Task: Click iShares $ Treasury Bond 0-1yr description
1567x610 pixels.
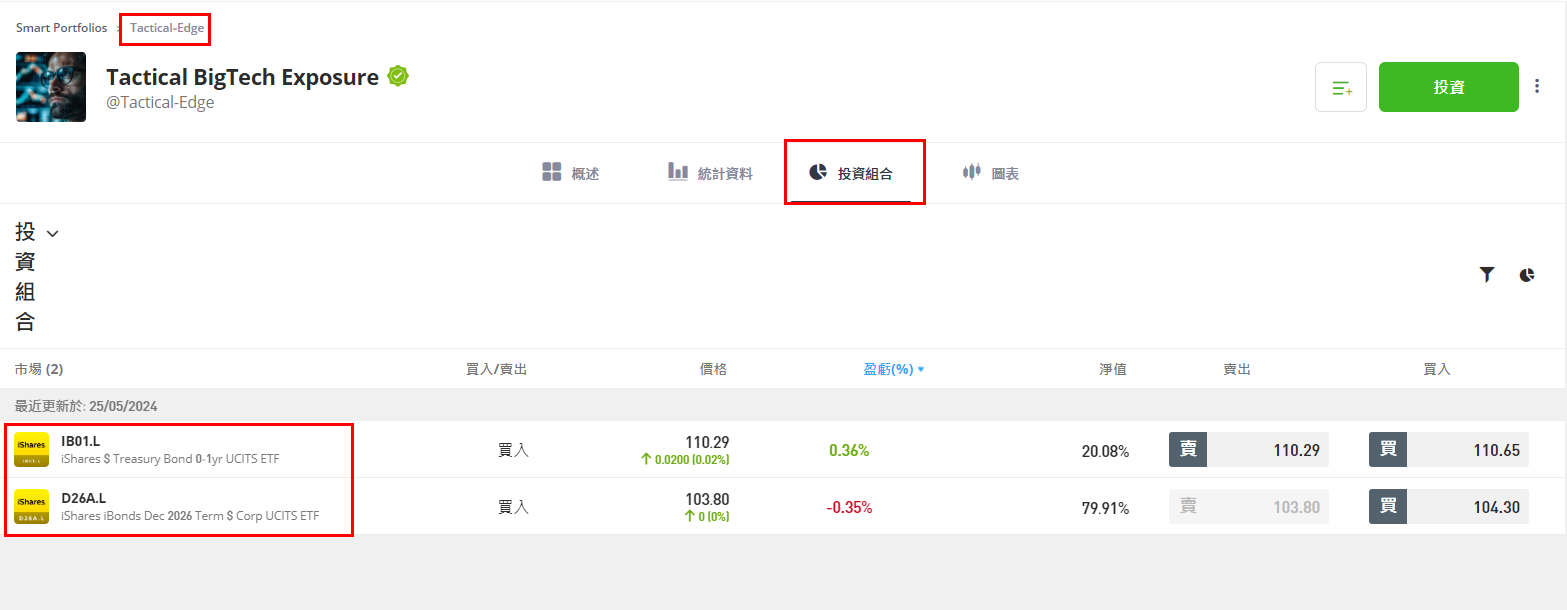Action: click(170, 459)
